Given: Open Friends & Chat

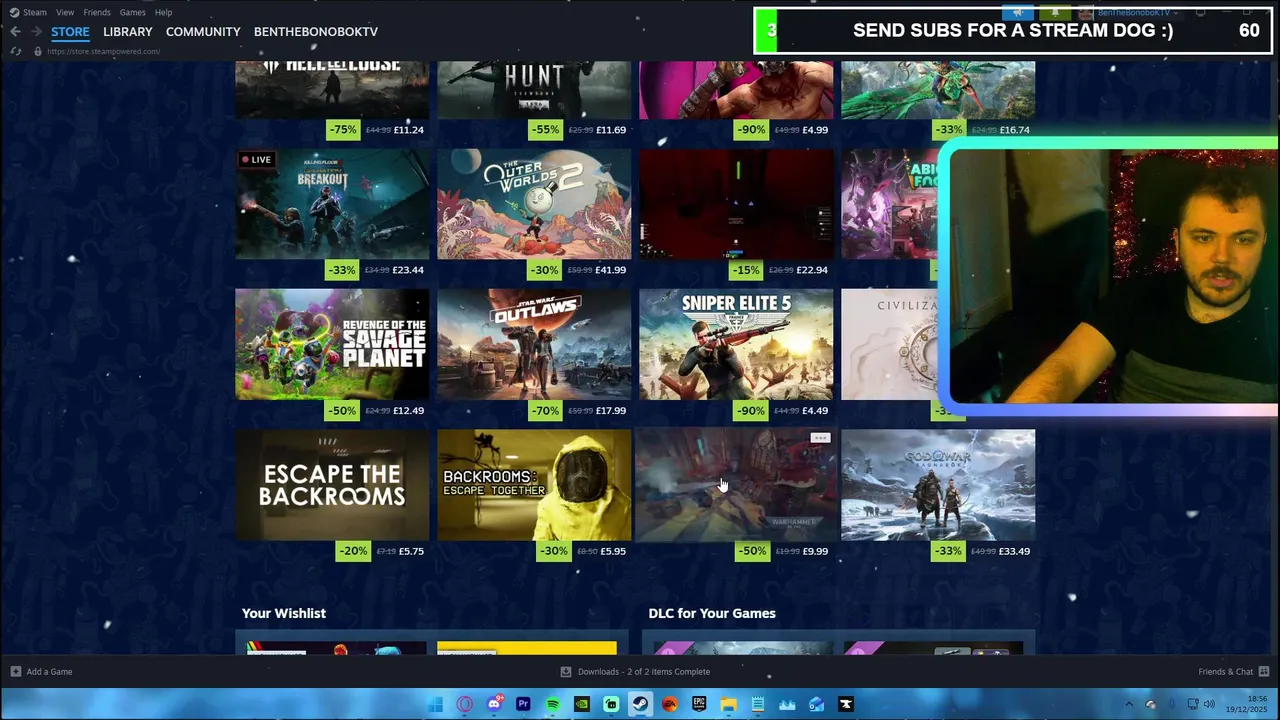Looking at the screenshot, I should coord(1233,671).
